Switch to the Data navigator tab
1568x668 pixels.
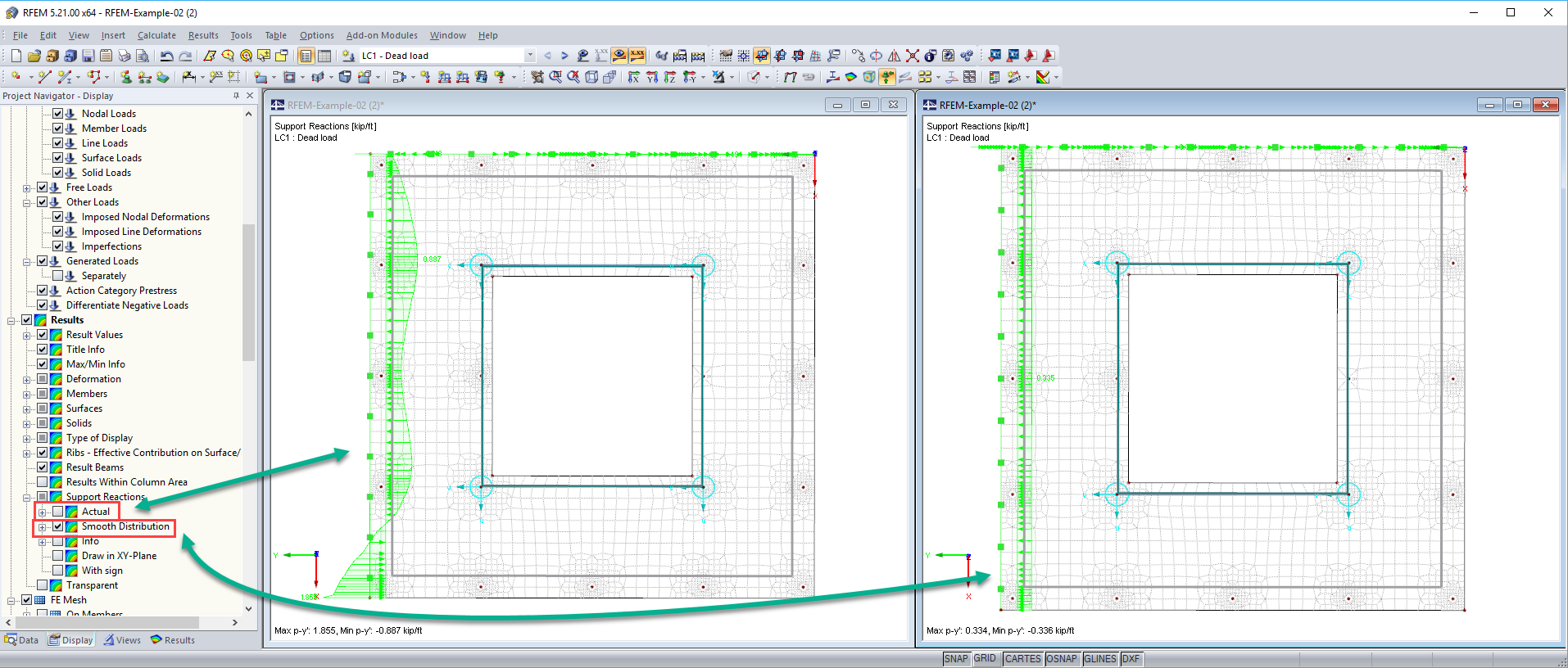(21, 640)
